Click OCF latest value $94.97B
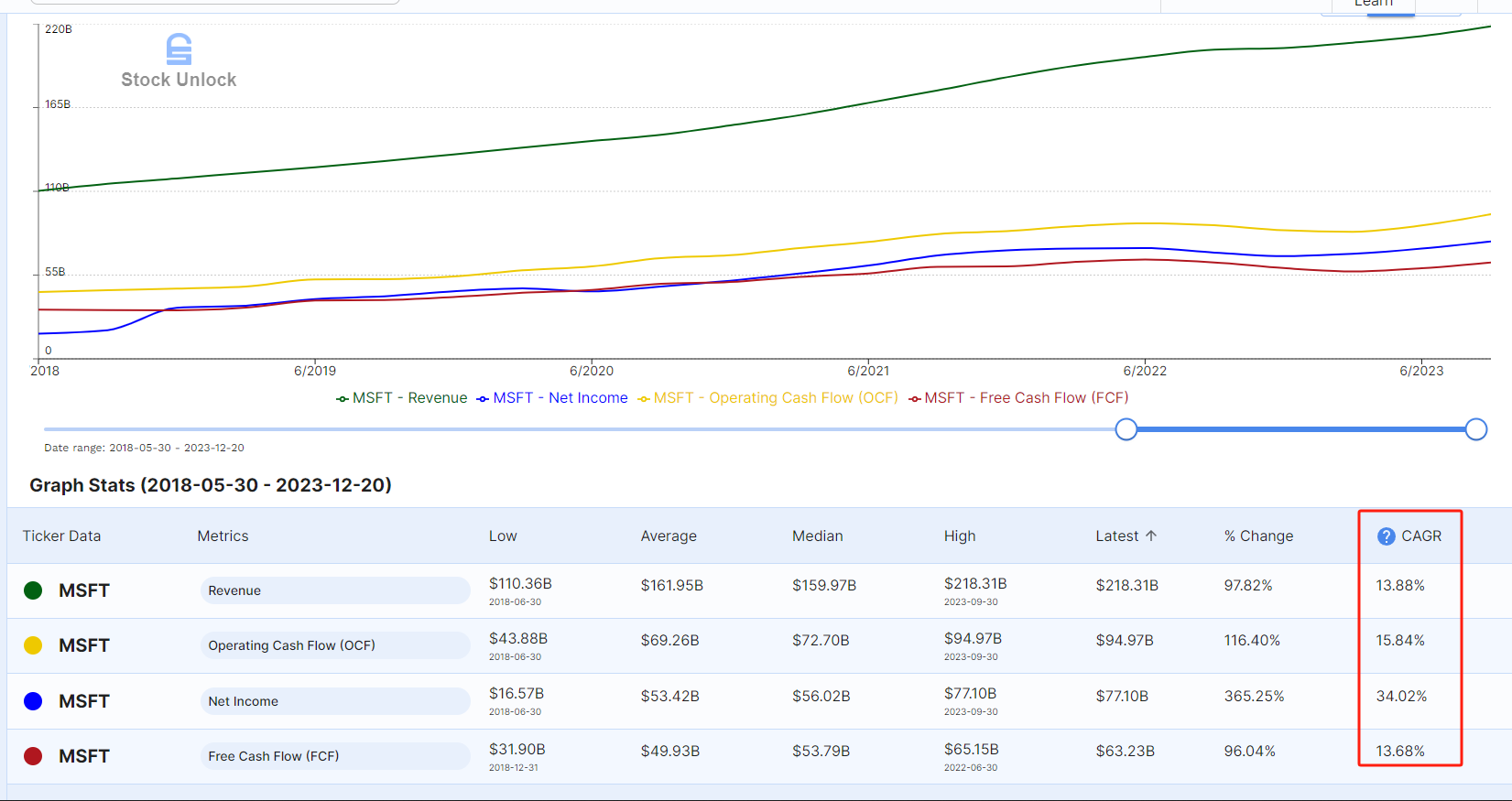This screenshot has height=801, width=1512. point(1125,640)
